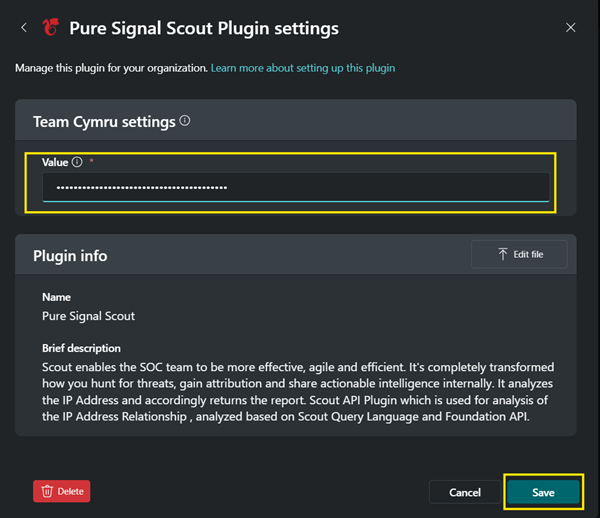Click the 'Plugin info' heading
Screen dimensions: 600x518
pos(70,256)
